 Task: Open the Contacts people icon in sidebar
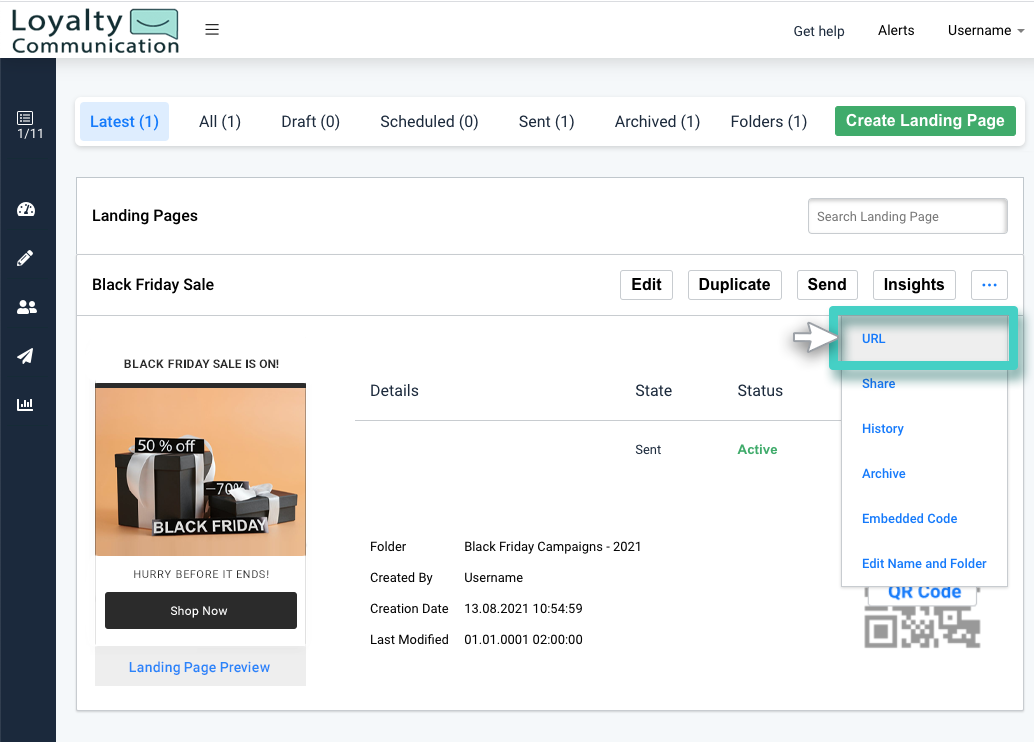(x=27, y=306)
